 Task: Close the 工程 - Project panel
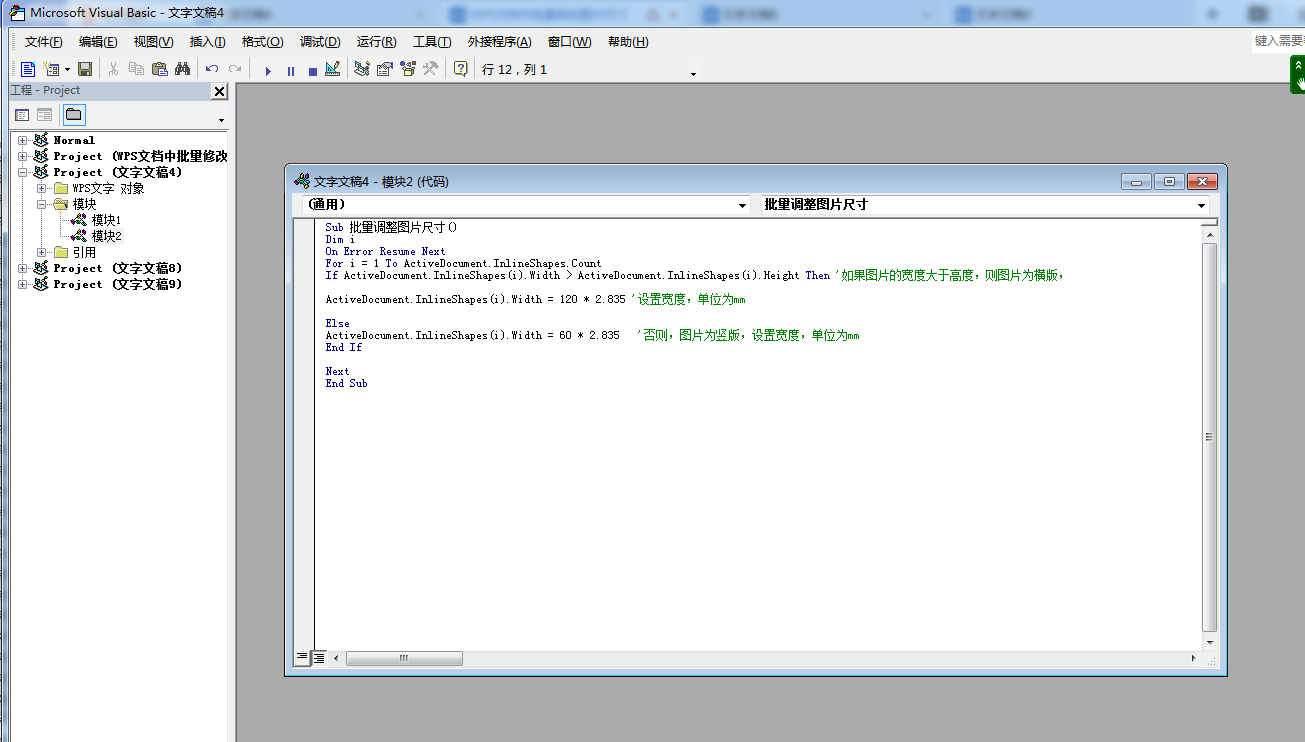[x=219, y=91]
